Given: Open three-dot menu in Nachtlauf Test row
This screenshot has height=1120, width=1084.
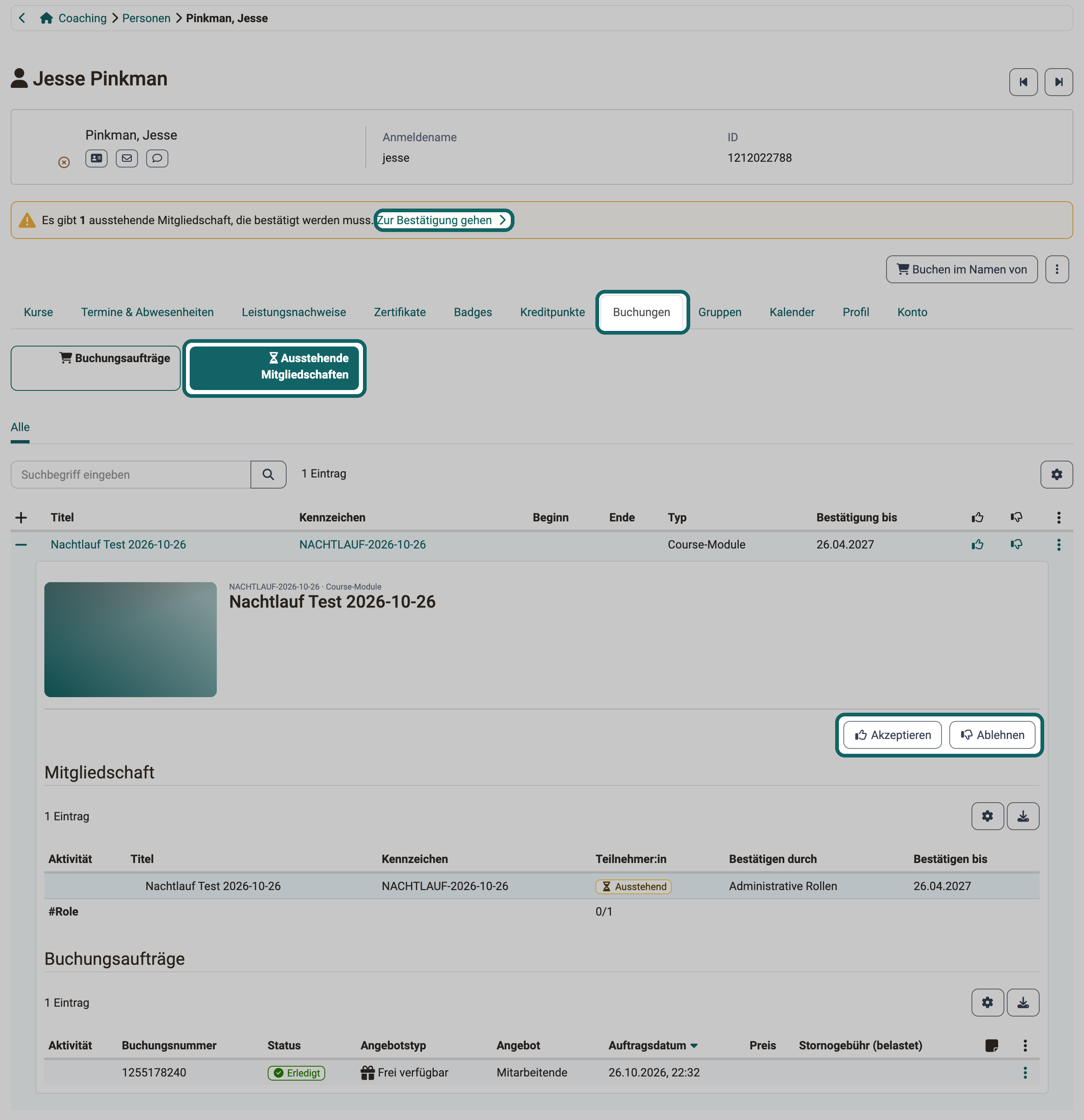Looking at the screenshot, I should tap(1058, 544).
